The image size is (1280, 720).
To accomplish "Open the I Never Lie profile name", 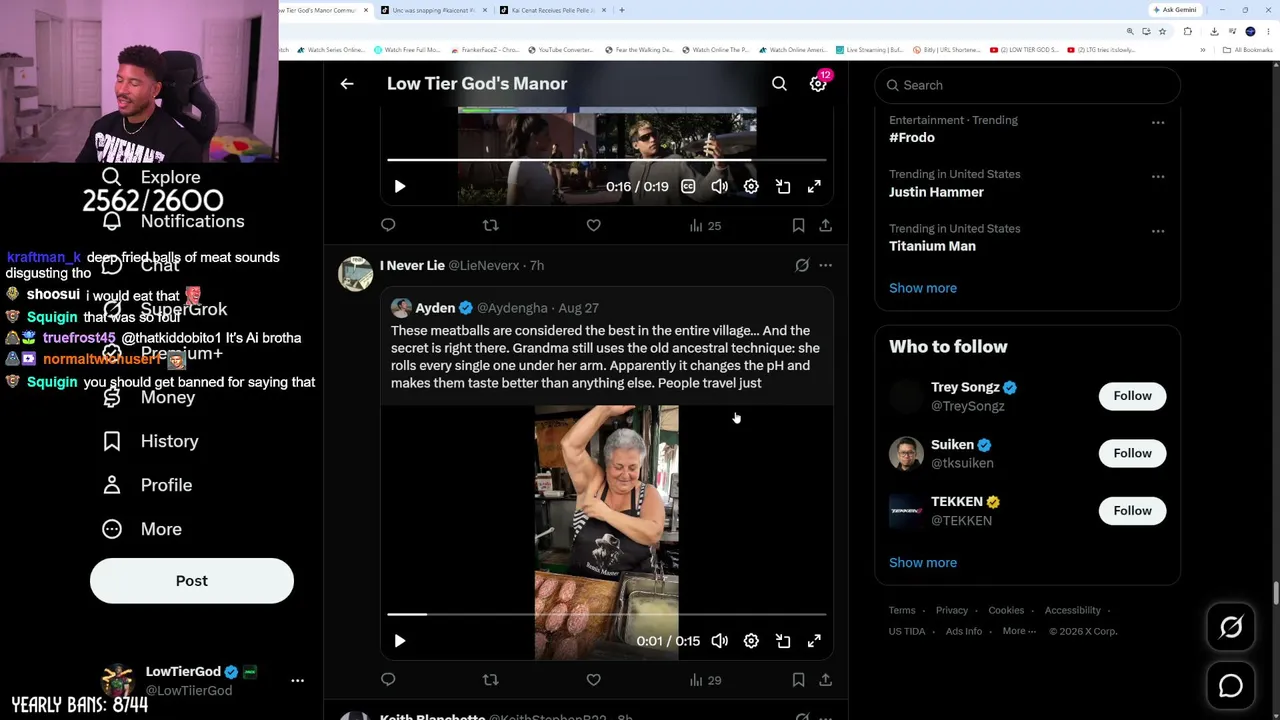I will tap(412, 265).
